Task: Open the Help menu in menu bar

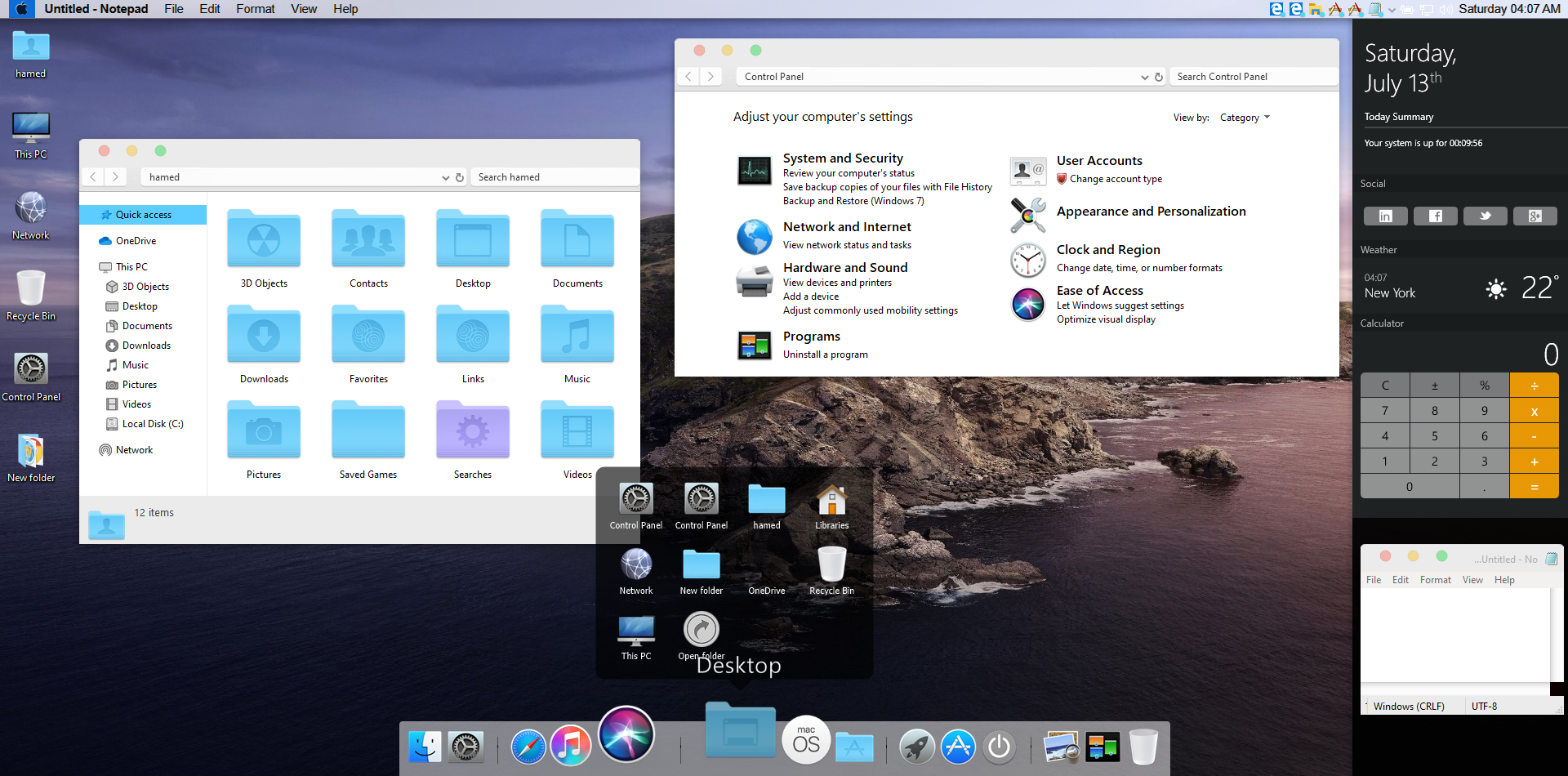Action: [345, 9]
